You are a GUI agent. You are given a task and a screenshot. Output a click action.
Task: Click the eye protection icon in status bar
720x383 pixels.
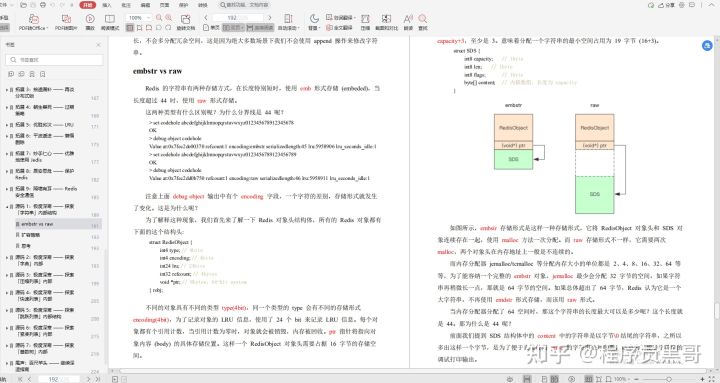click(510, 379)
